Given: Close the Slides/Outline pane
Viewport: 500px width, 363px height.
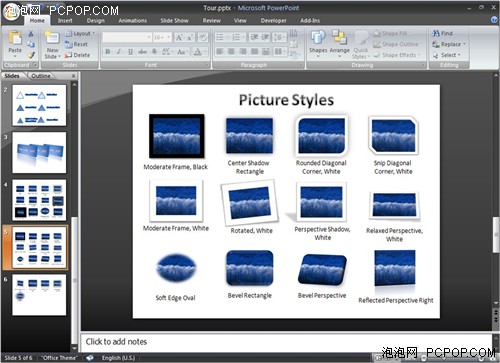Looking at the screenshot, I should 73,76.
